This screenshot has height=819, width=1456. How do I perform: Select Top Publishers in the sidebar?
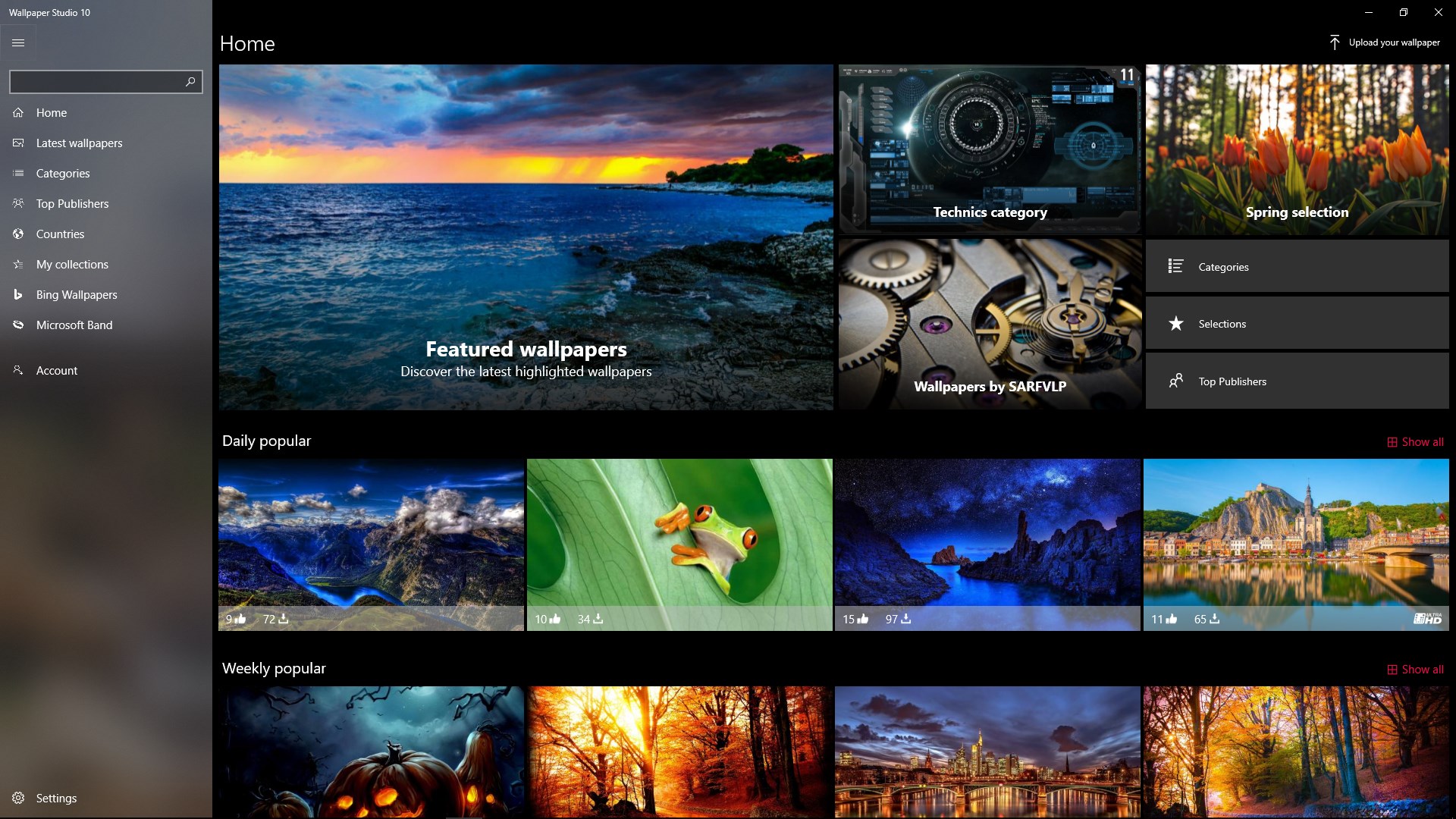point(73,203)
